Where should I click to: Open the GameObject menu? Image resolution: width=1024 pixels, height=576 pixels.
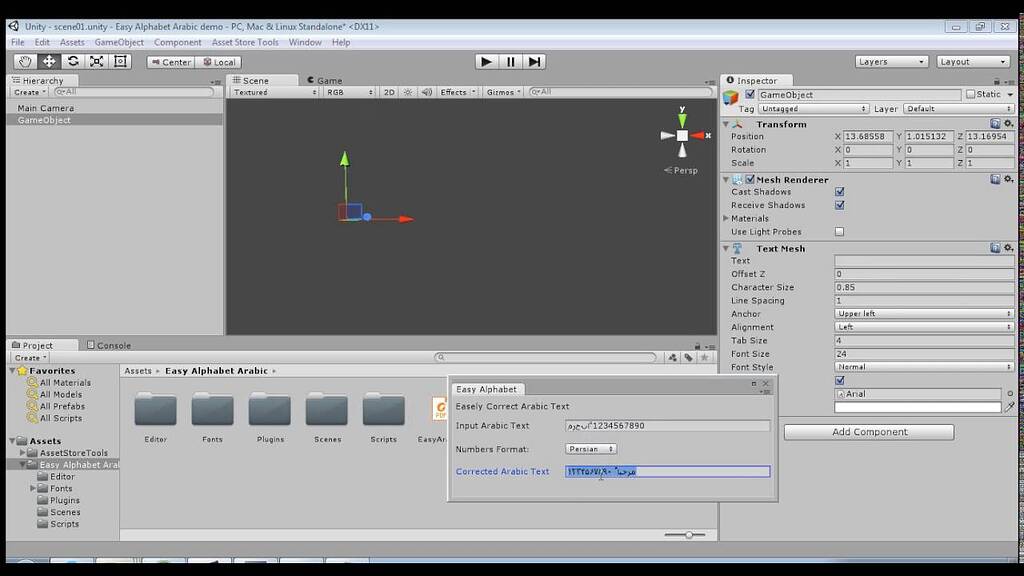pyautogui.click(x=119, y=42)
